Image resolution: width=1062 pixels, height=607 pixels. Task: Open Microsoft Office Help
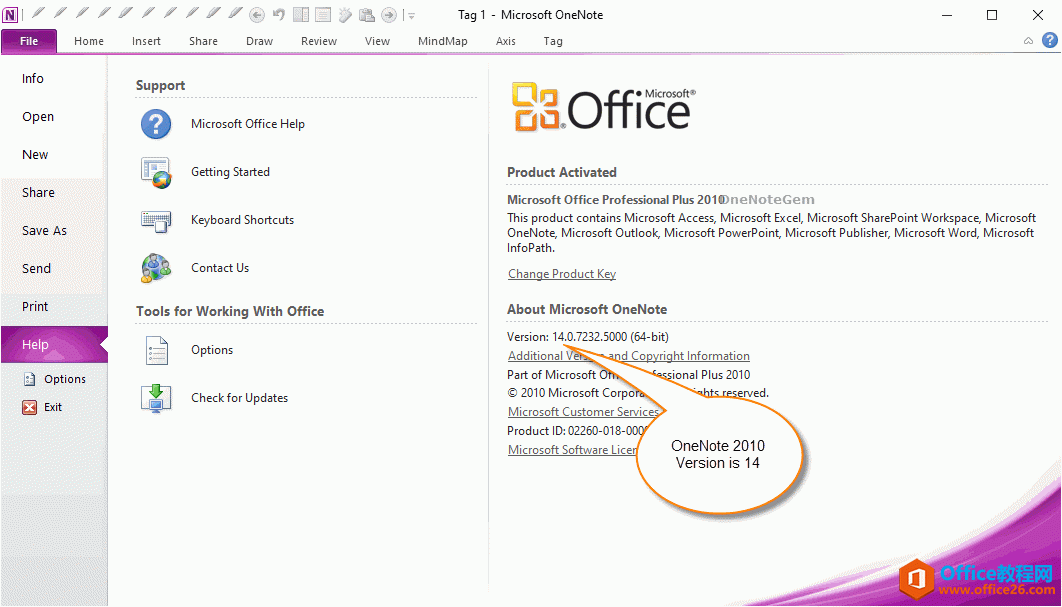(x=247, y=123)
